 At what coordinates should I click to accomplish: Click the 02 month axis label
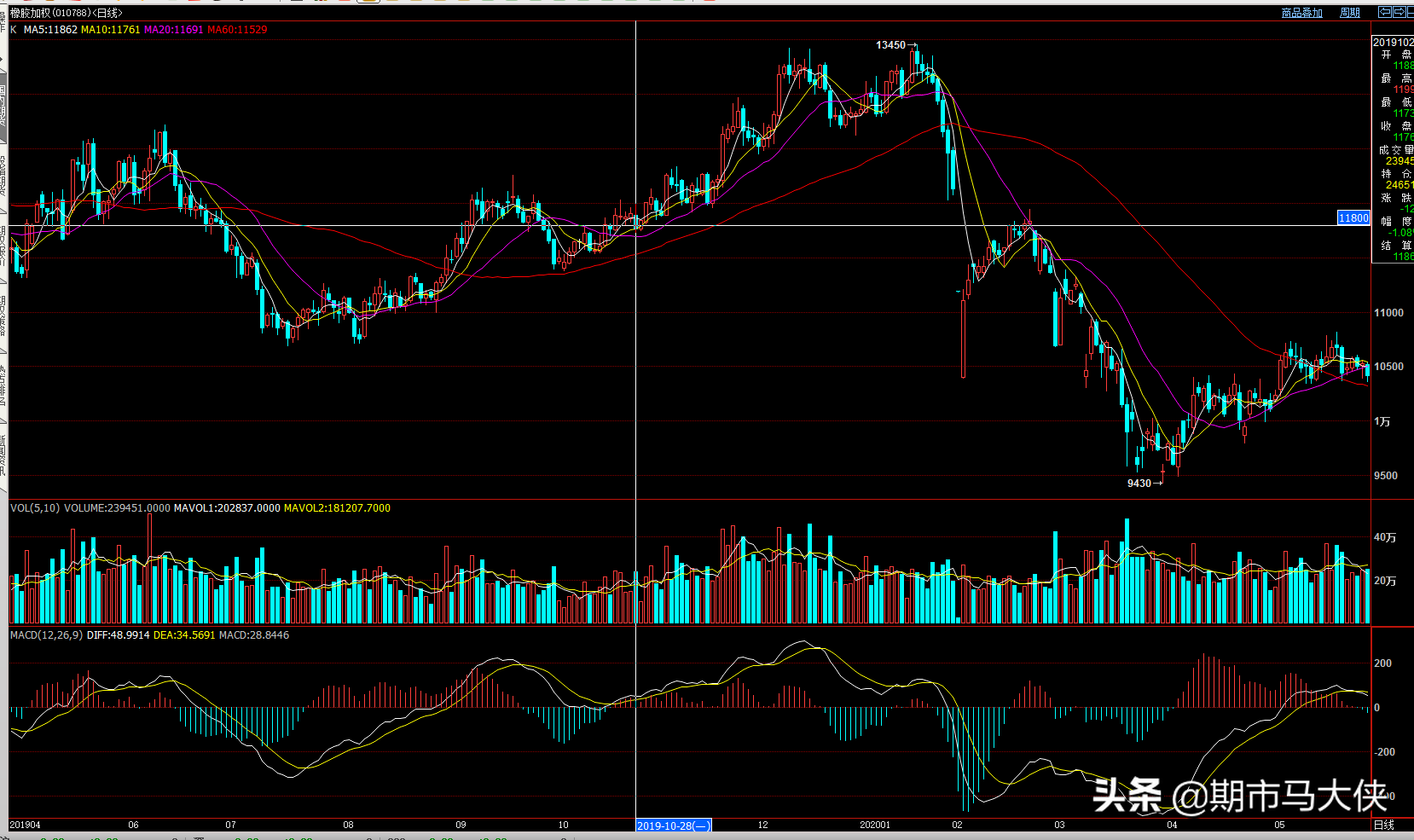click(957, 825)
